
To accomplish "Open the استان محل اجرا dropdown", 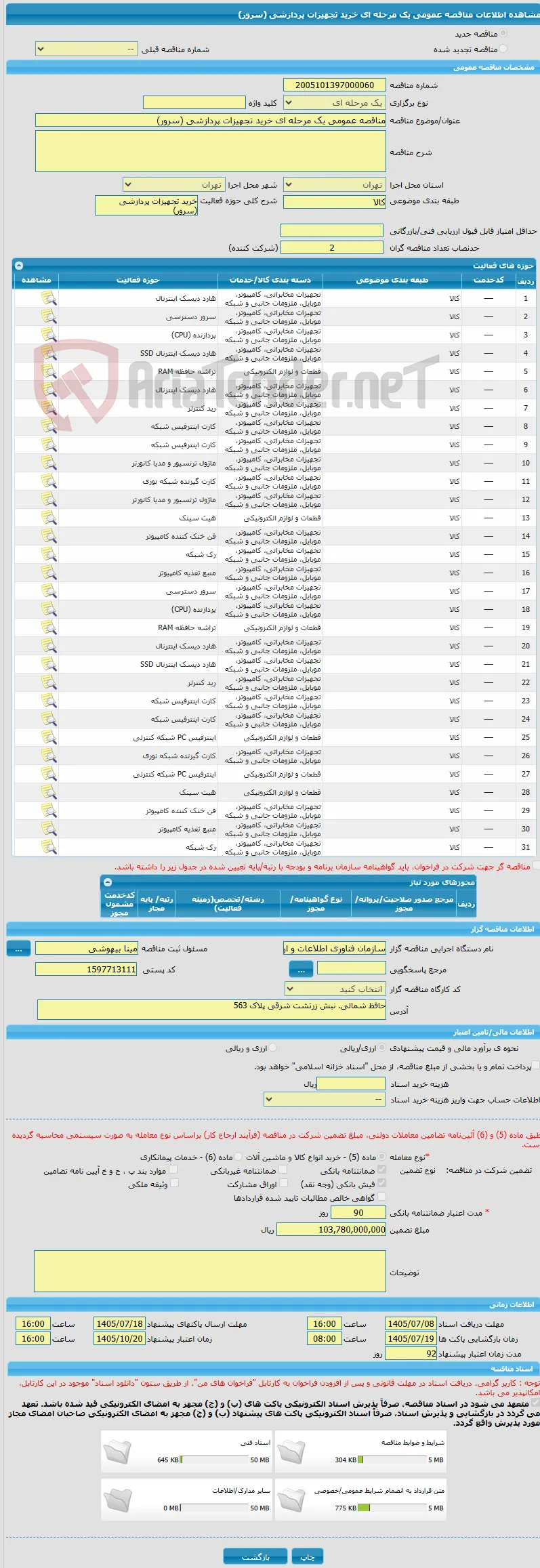I will [334, 184].
